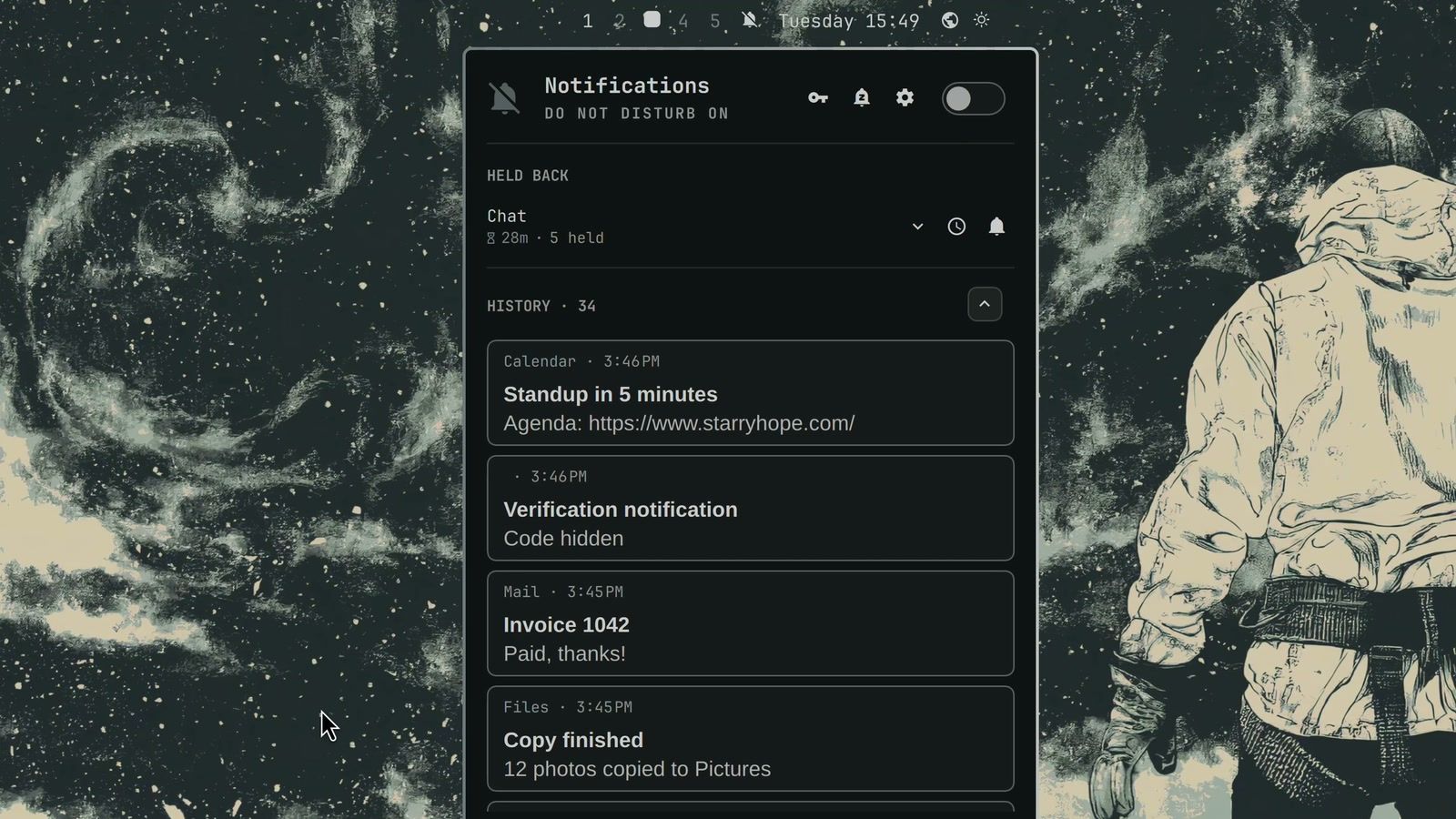1456x819 pixels.
Task: Click the "Paid, thanks!" message text
Action: [x=564, y=653]
